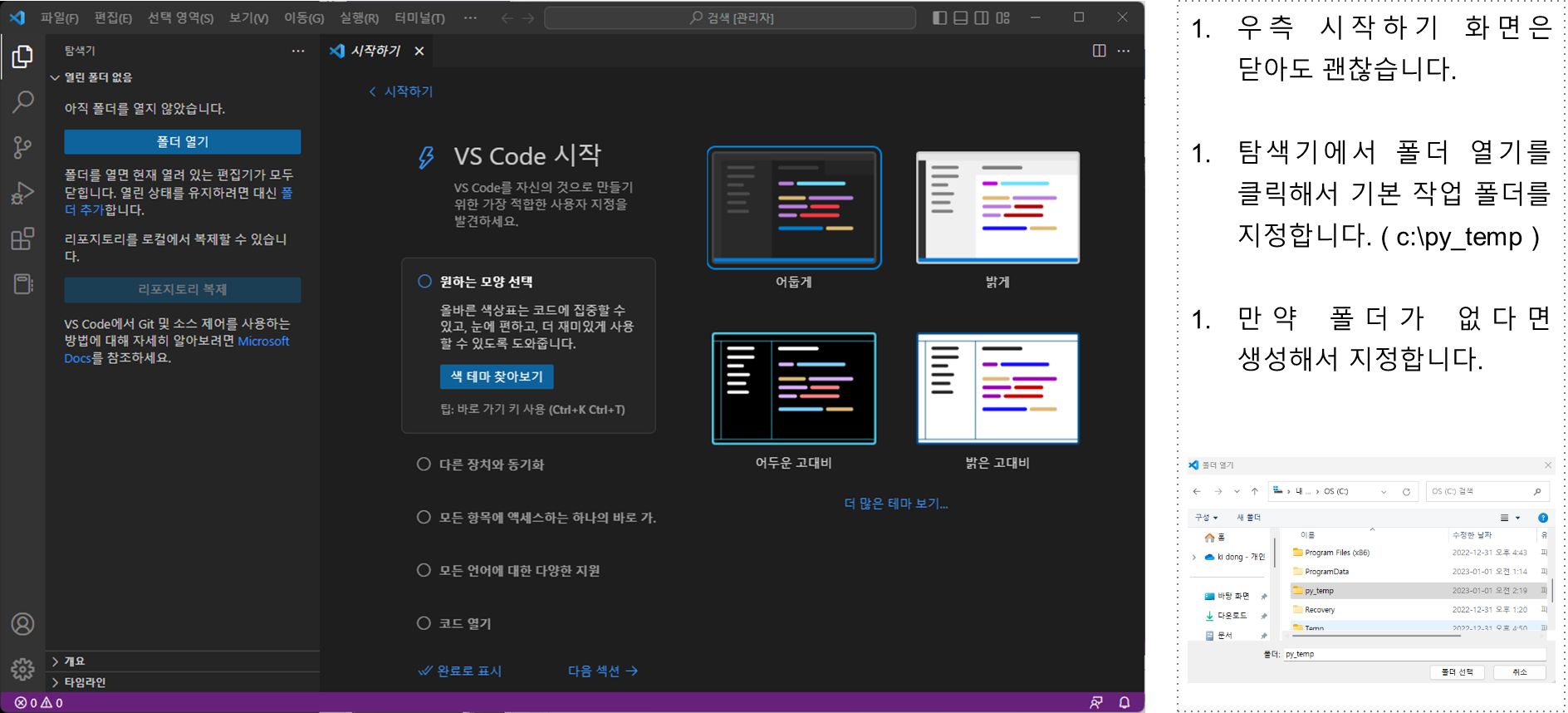Open the notebook icon view in activity bar

click(x=22, y=283)
